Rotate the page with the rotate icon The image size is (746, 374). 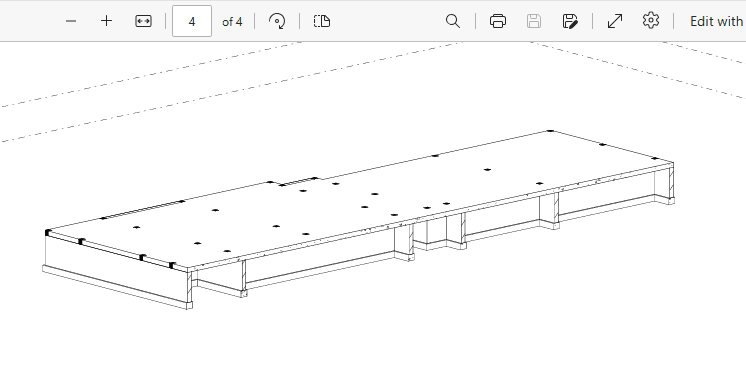click(277, 21)
